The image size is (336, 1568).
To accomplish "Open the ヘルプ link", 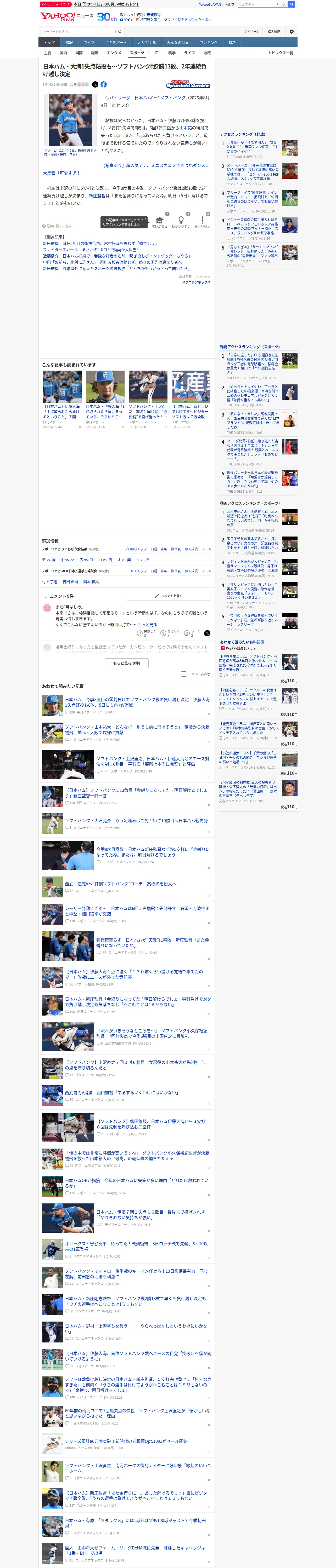I will (229, 4).
